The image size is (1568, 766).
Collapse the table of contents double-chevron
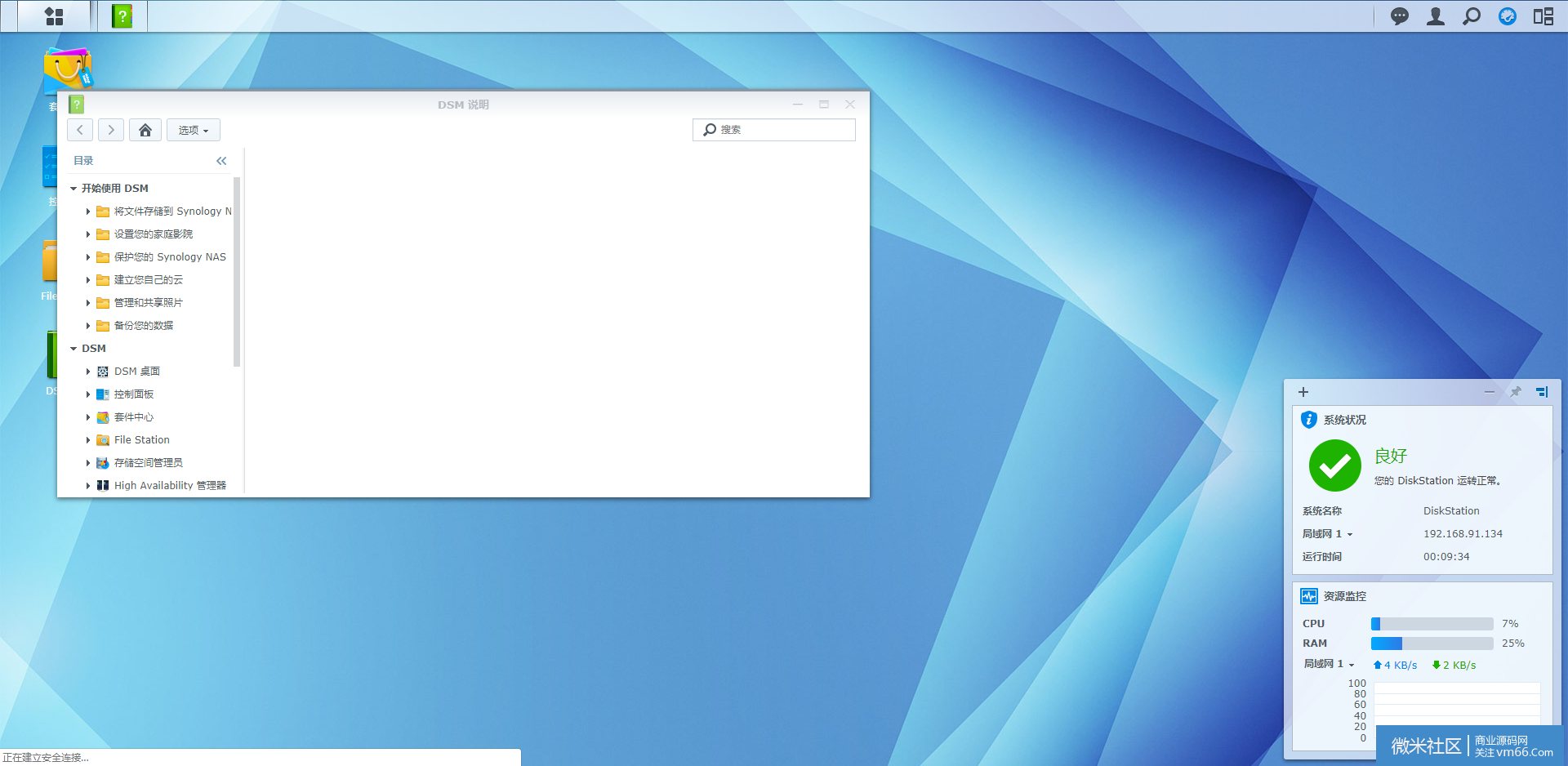click(221, 161)
